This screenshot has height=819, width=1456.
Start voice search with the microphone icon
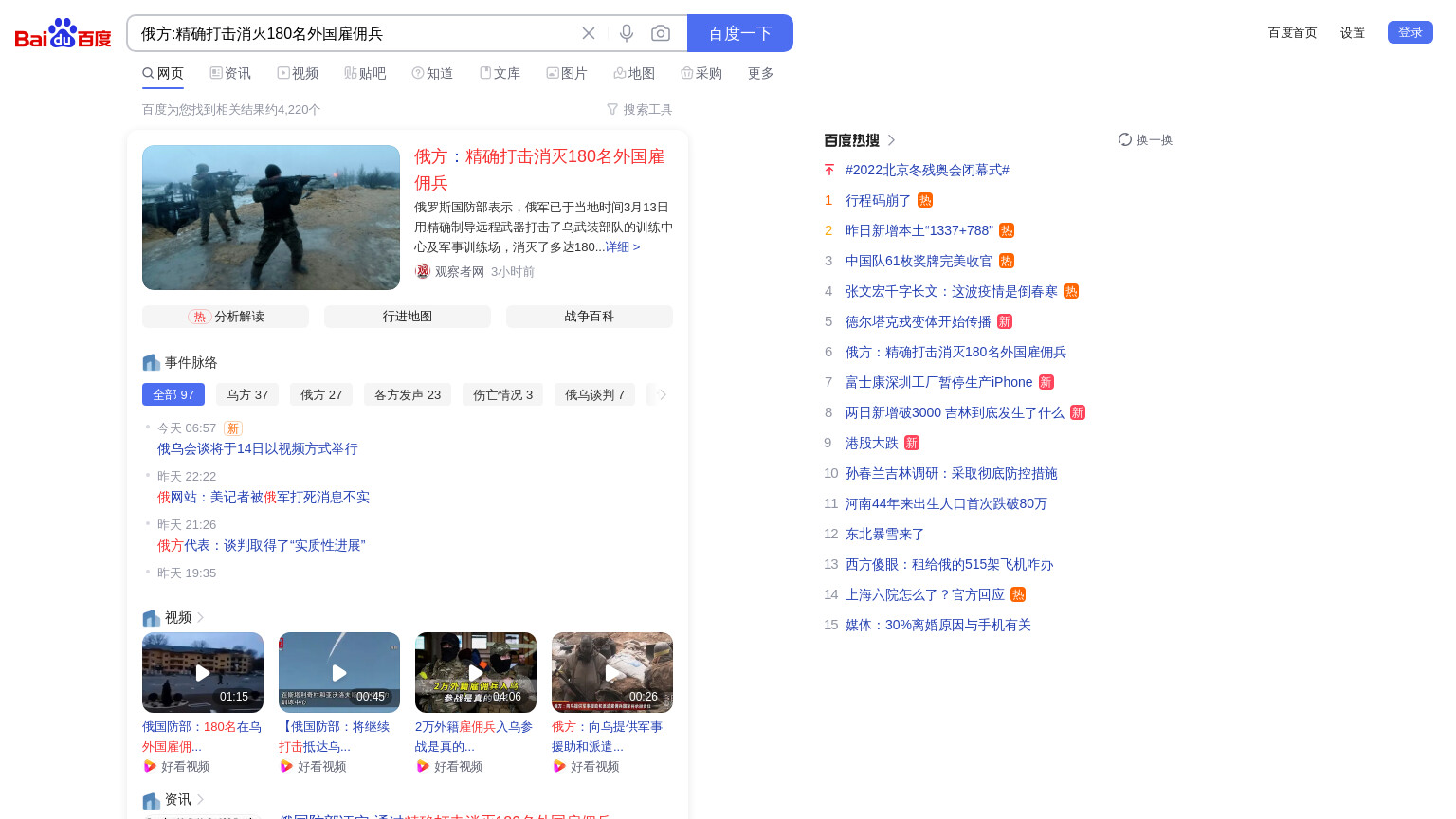pyautogui.click(x=627, y=33)
